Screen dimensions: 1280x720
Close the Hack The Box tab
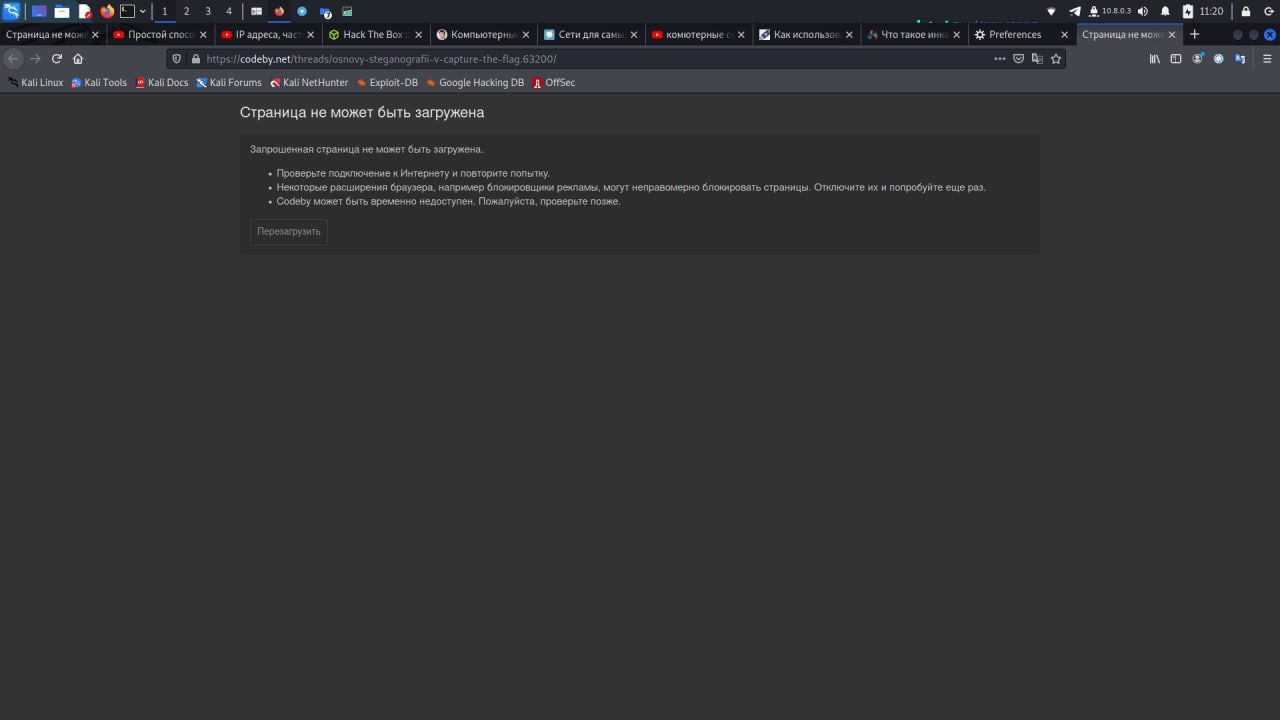[418, 34]
